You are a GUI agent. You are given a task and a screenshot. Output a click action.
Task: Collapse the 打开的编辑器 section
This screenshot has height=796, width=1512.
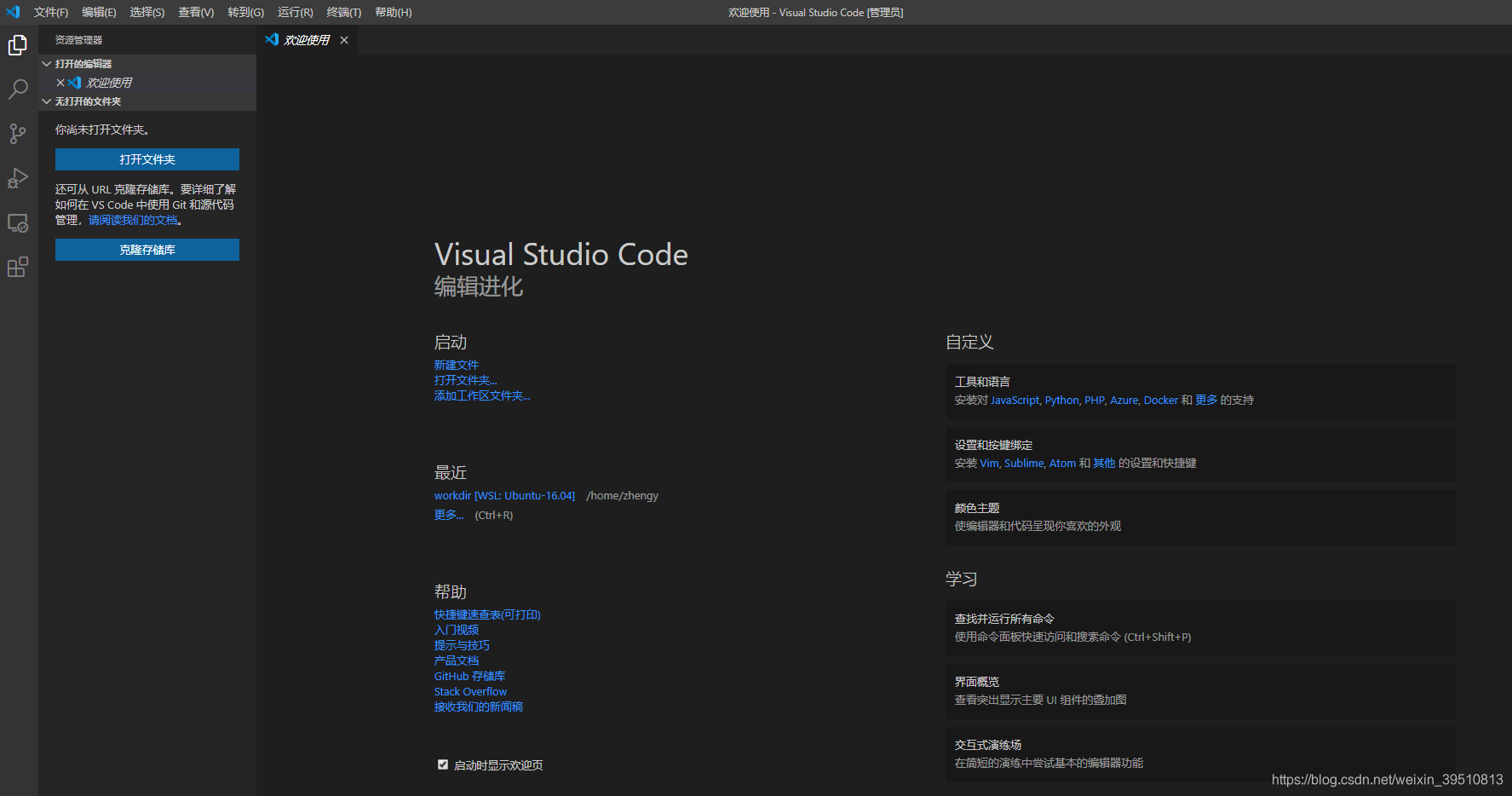tap(47, 63)
